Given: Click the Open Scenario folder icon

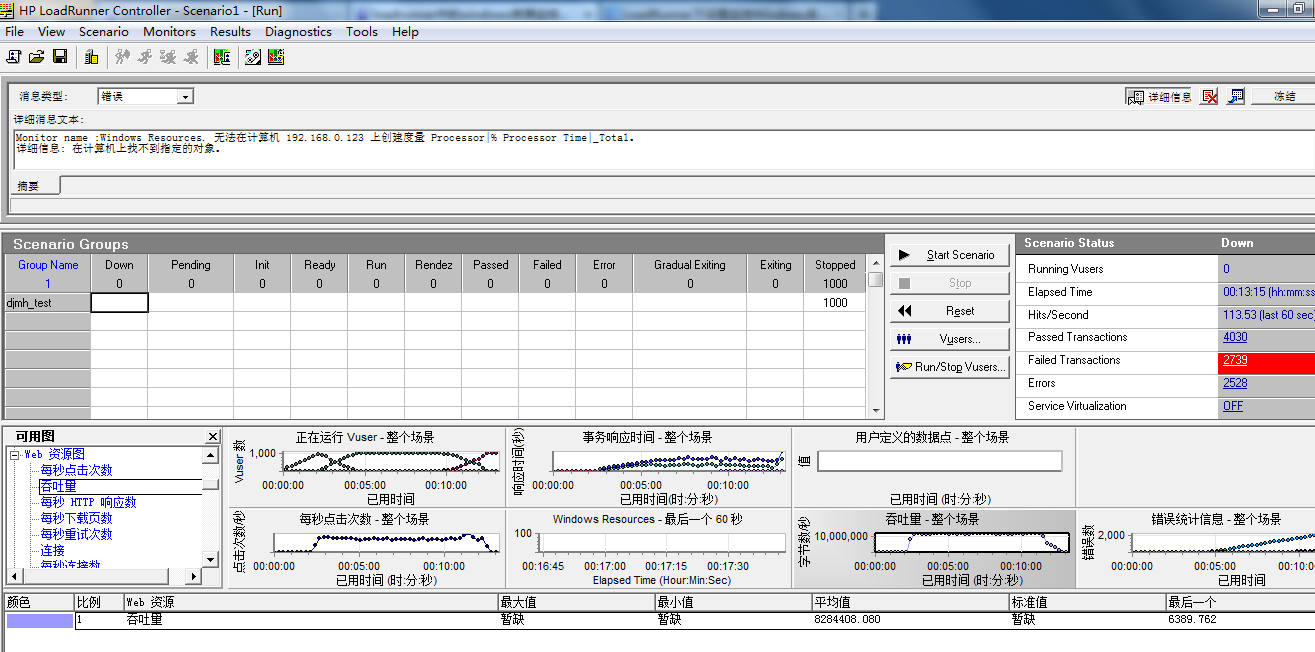Looking at the screenshot, I should coord(37,57).
